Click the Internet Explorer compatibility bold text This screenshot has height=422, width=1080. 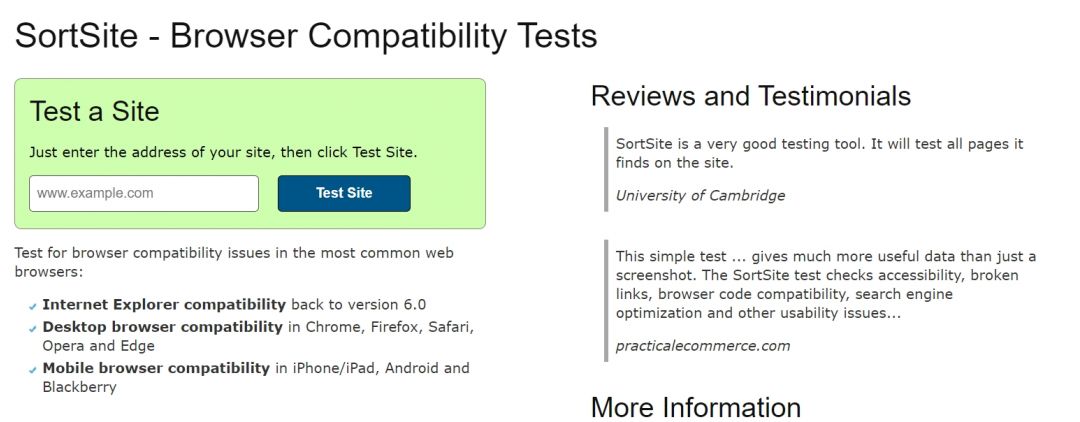164,304
